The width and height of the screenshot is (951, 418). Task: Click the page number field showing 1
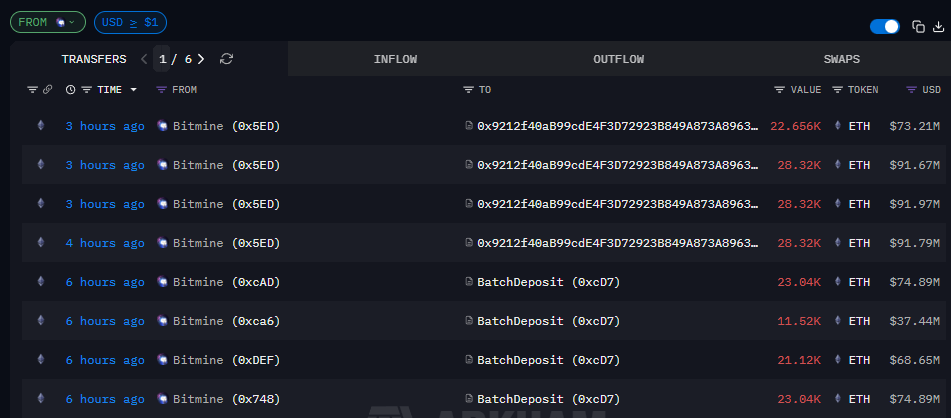[x=162, y=59]
